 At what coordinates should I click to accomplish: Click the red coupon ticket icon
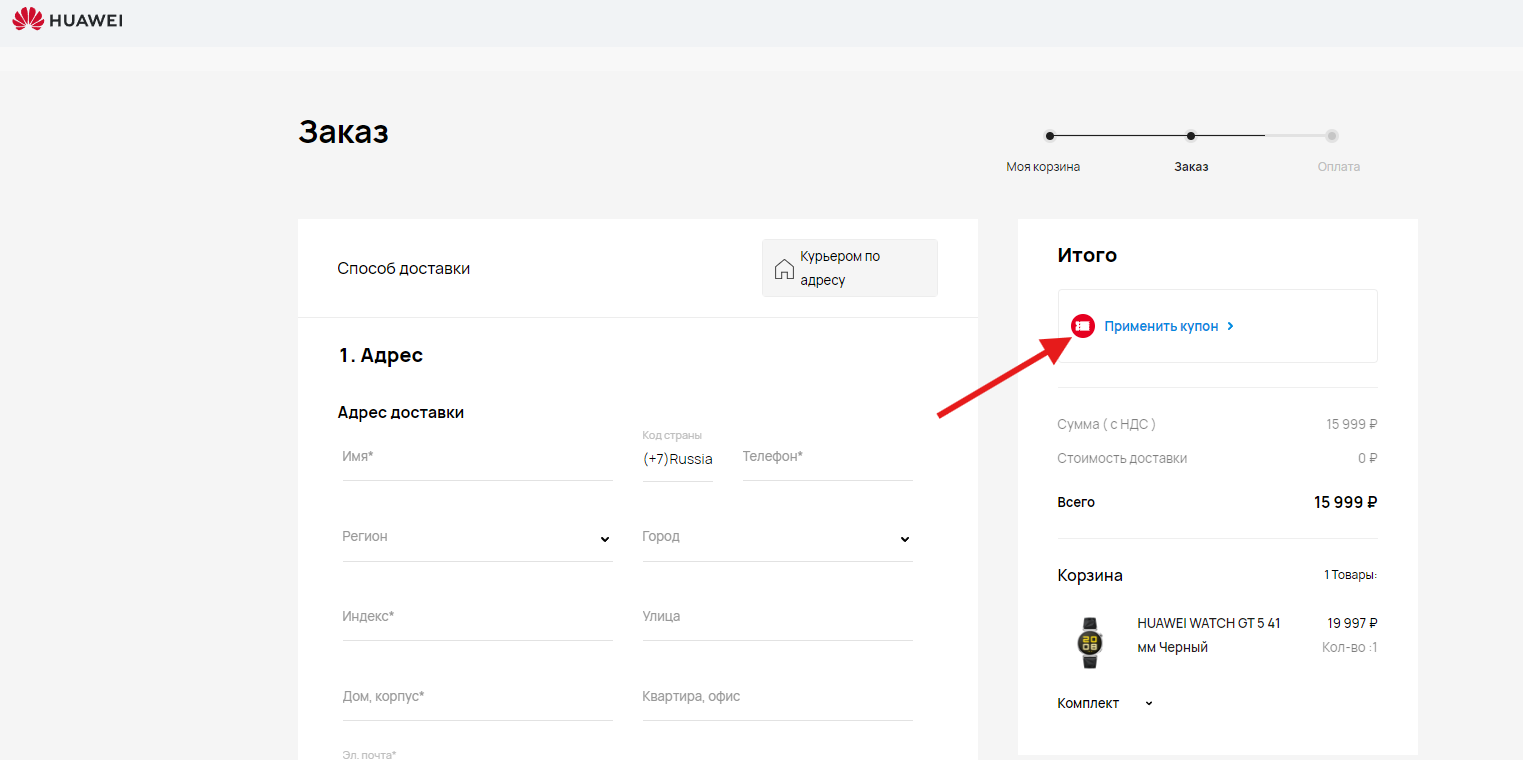click(1083, 326)
